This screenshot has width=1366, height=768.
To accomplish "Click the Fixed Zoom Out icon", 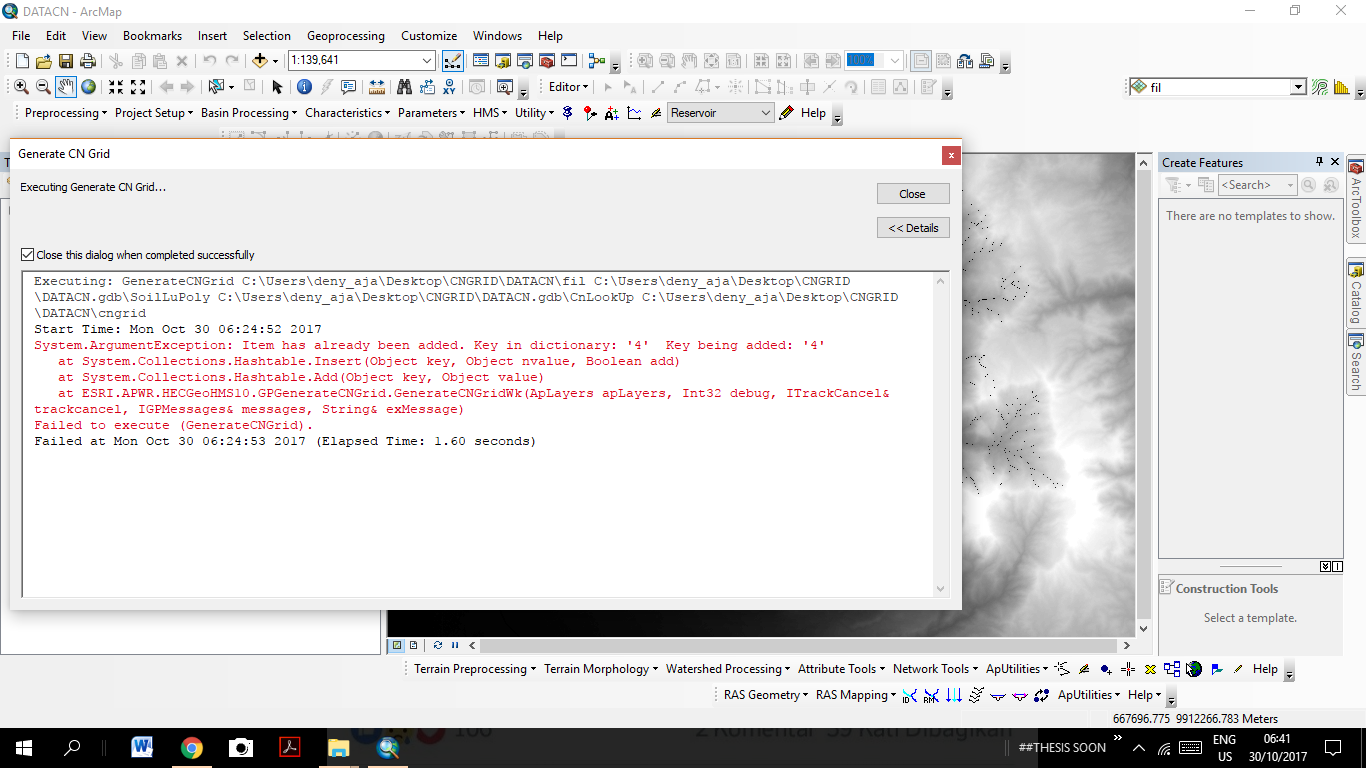I will coord(138,87).
